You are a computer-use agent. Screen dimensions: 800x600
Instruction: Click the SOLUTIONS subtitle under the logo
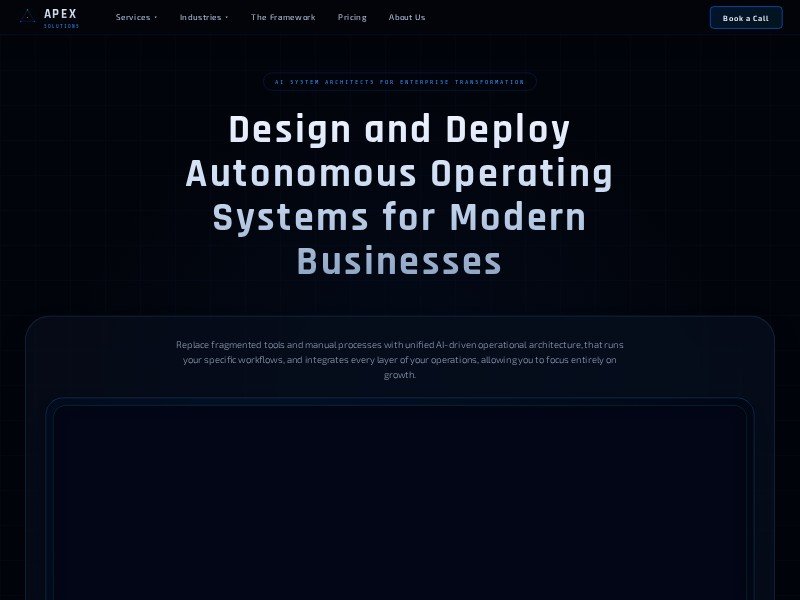tap(61, 26)
